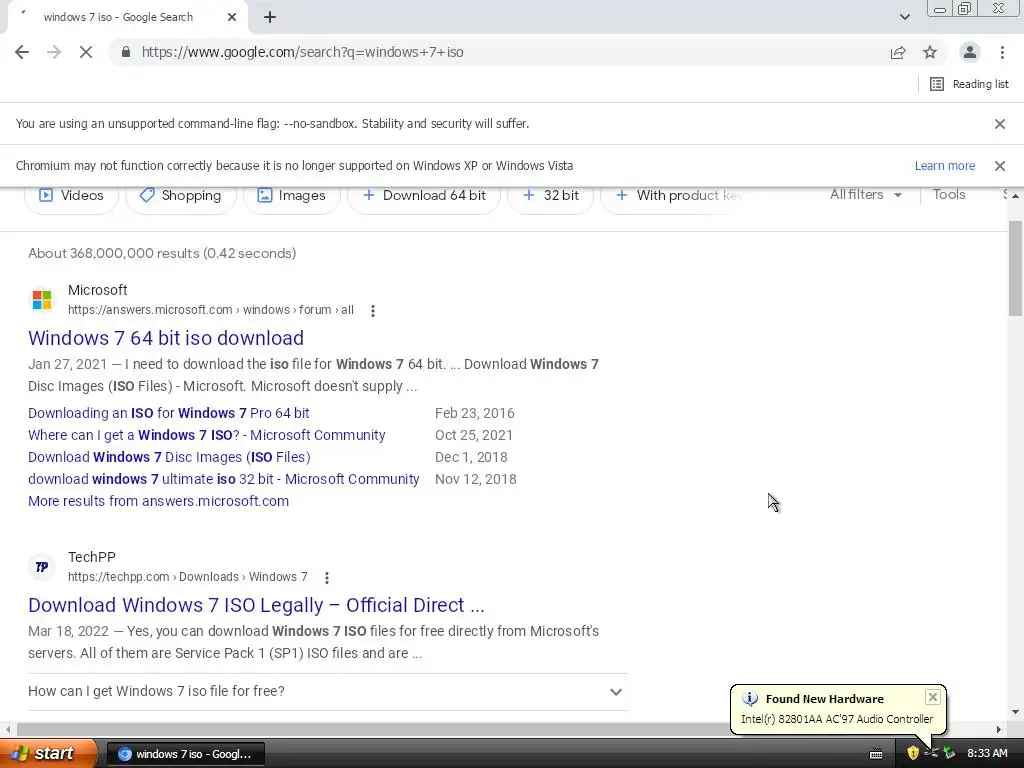This screenshot has width=1024, height=768.
Task: Click the scroll down arrow of vertical scrollbar
Action: pos(1015,712)
